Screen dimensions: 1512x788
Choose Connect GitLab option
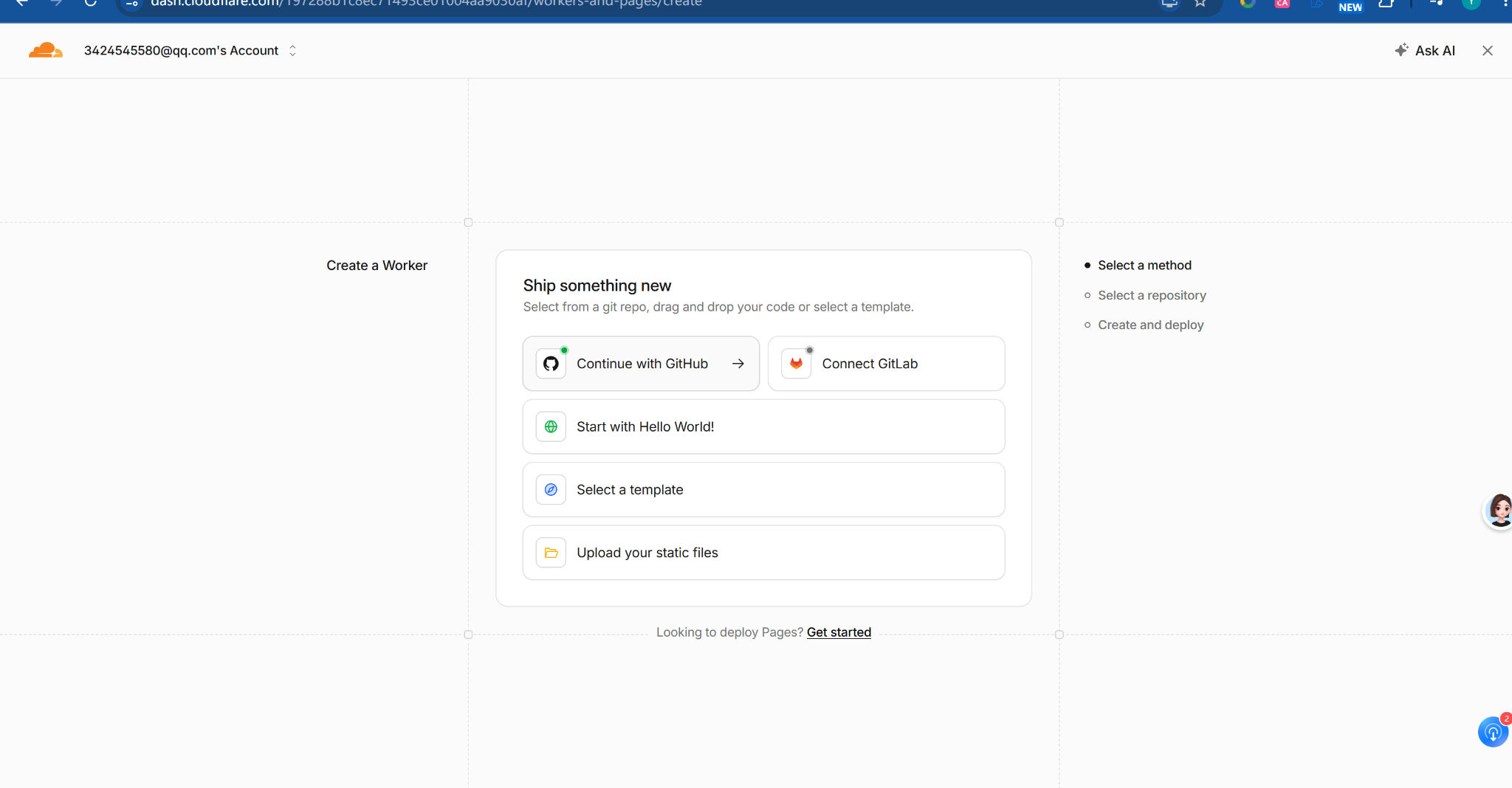point(886,364)
